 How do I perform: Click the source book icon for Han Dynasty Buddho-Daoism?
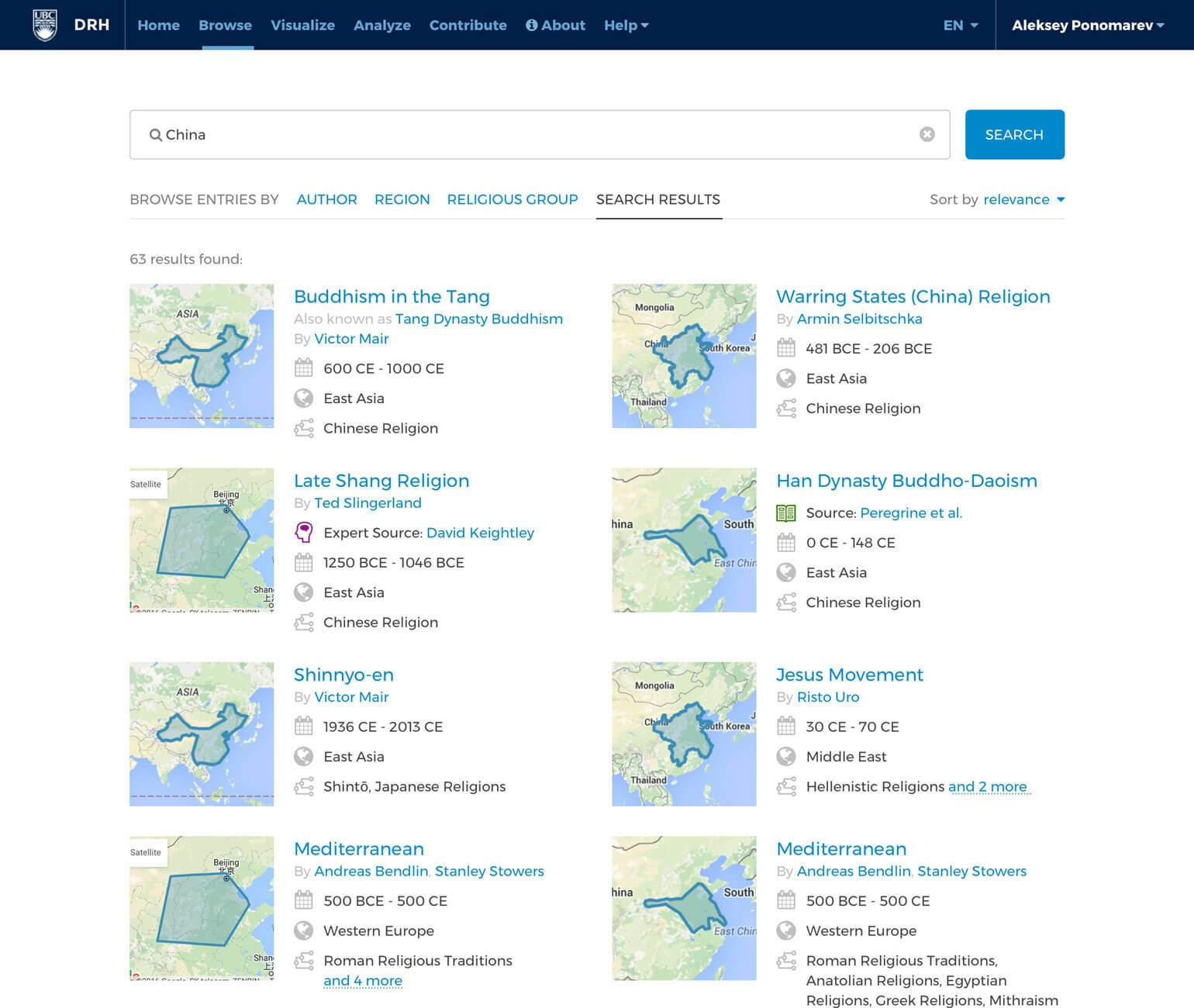[x=787, y=513]
